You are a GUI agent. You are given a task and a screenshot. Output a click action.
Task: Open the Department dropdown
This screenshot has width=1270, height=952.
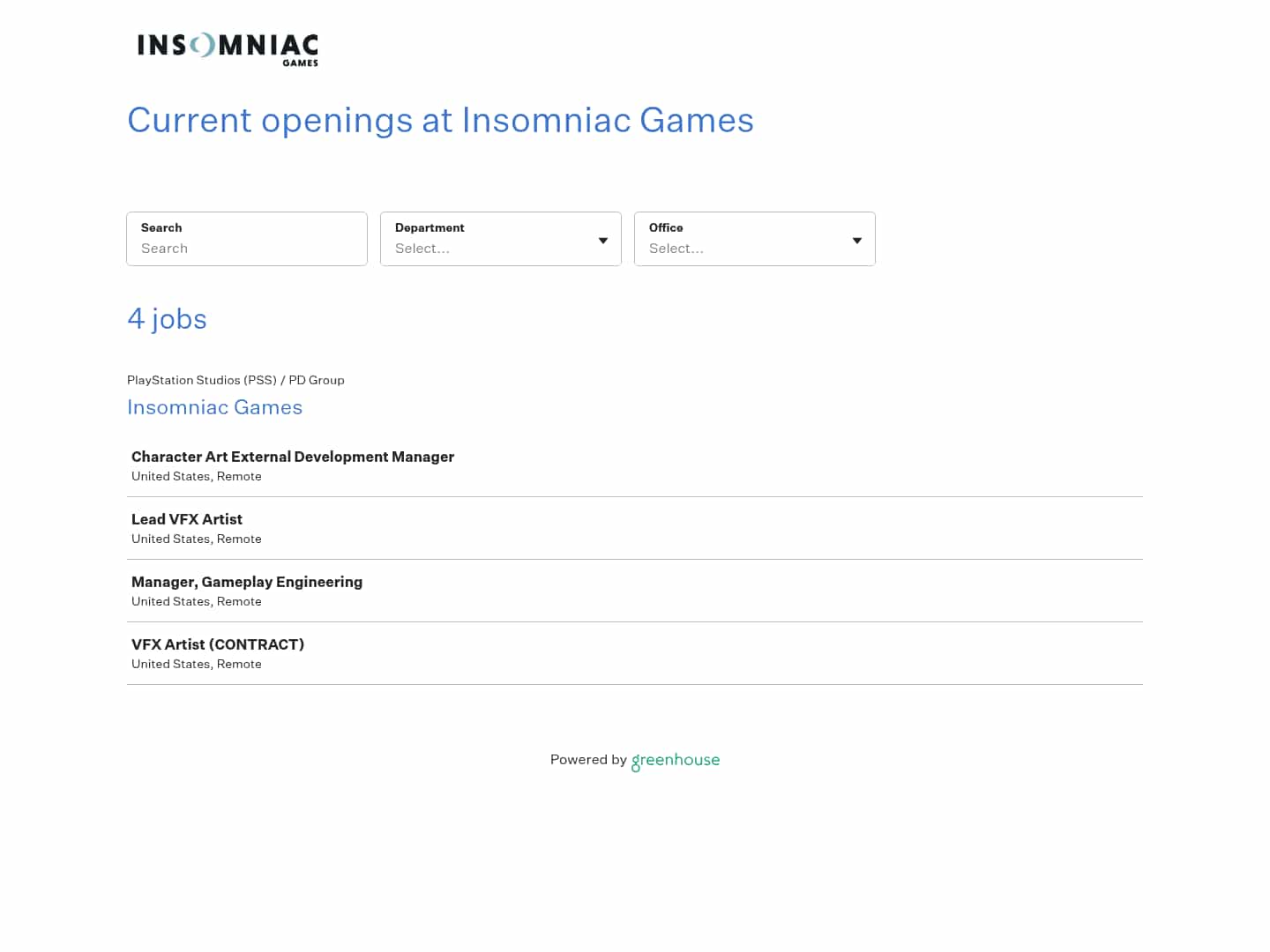[501, 239]
